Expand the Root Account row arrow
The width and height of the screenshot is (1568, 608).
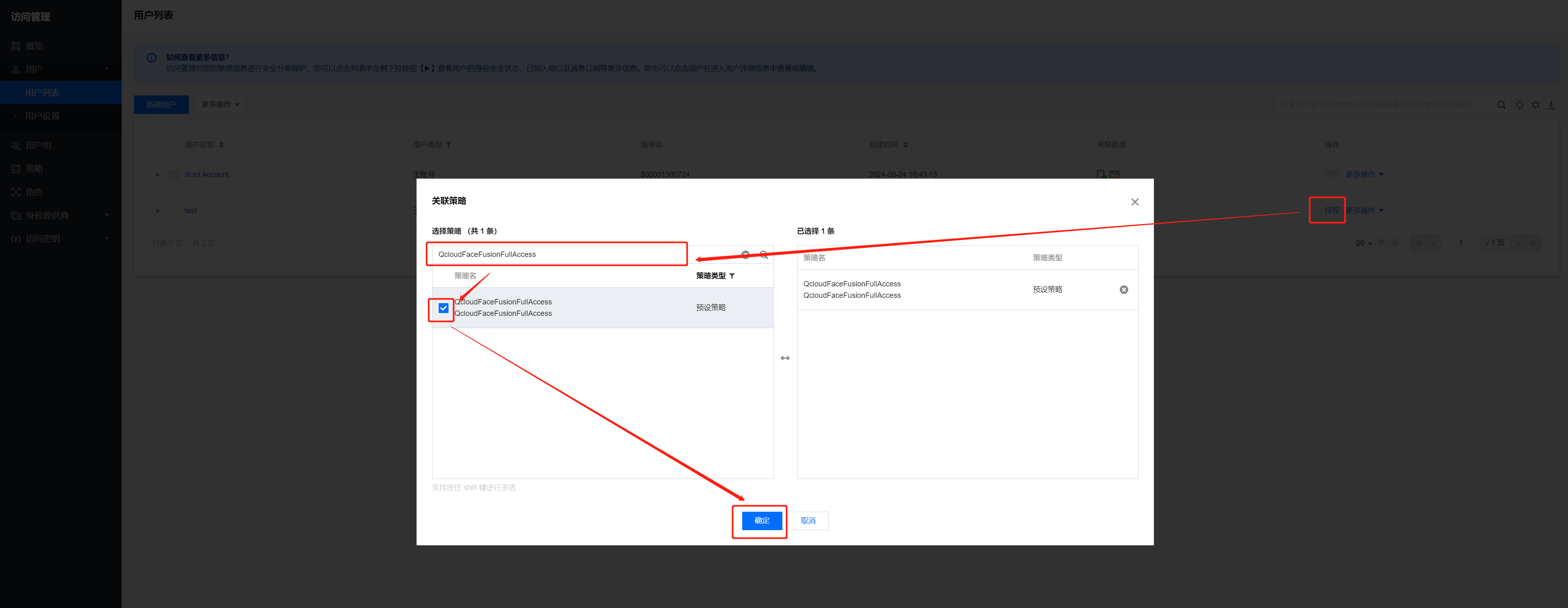point(158,175)
